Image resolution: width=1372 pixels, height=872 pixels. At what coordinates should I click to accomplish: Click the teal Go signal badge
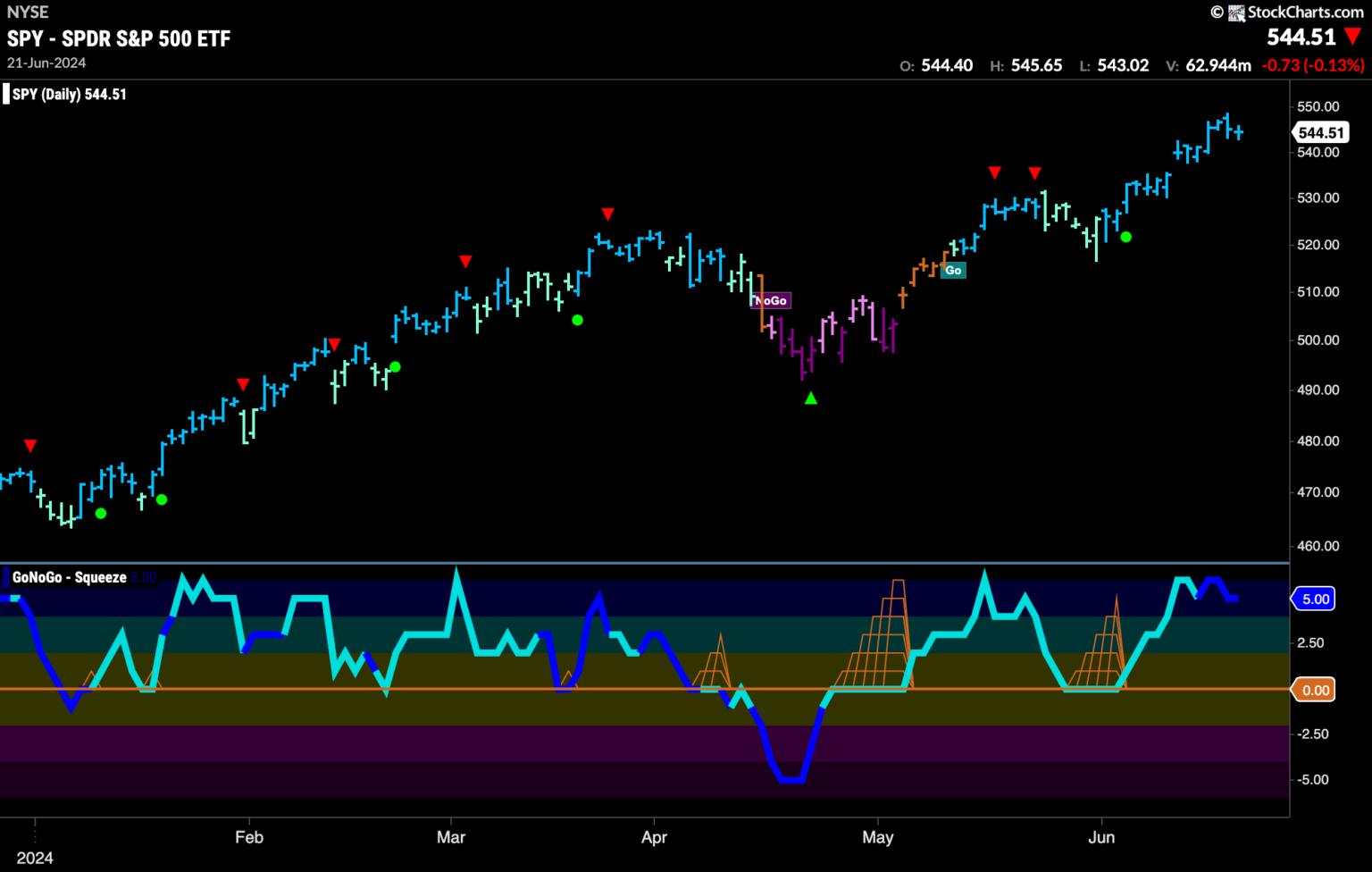pyautogui.click(x=953, y=270)
